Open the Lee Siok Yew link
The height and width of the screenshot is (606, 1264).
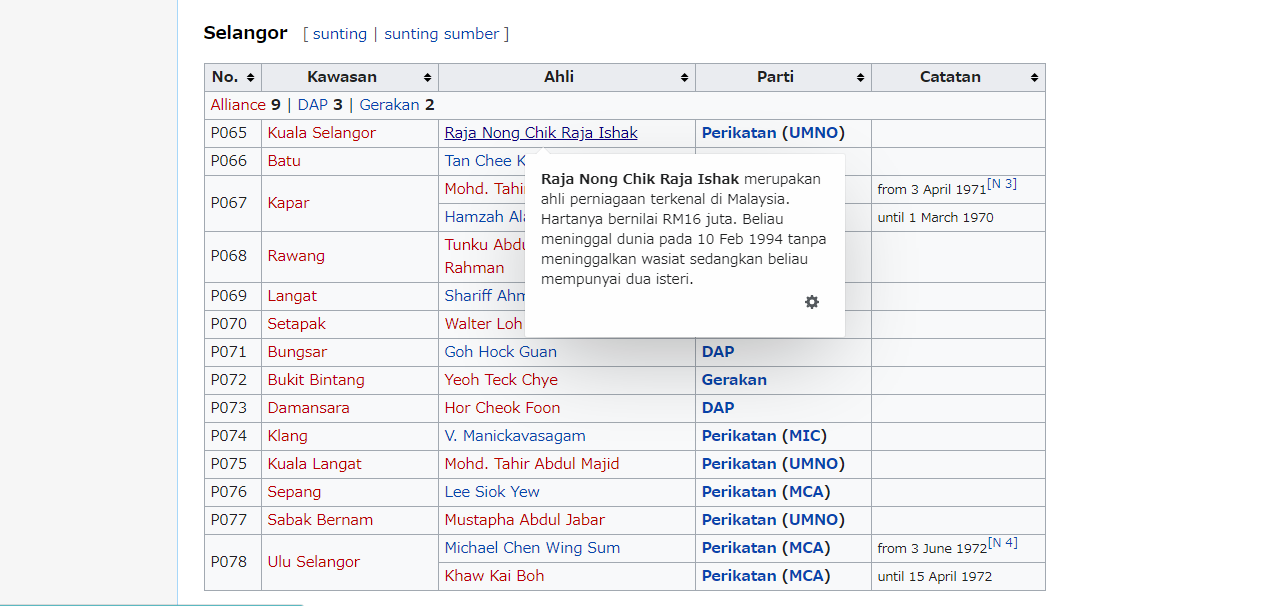click(492, 492)
